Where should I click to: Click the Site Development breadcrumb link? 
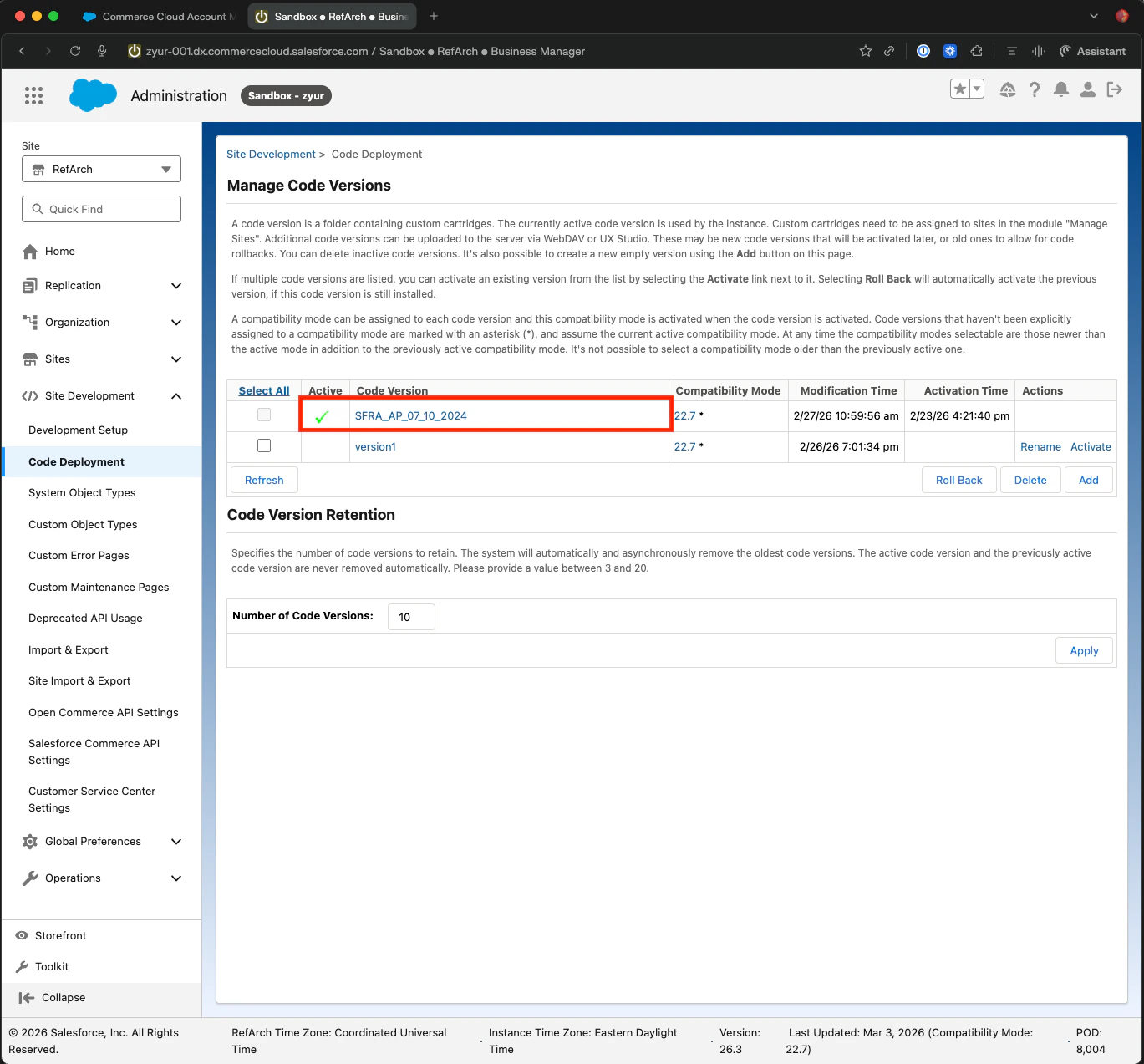click(x=271, y=154)
